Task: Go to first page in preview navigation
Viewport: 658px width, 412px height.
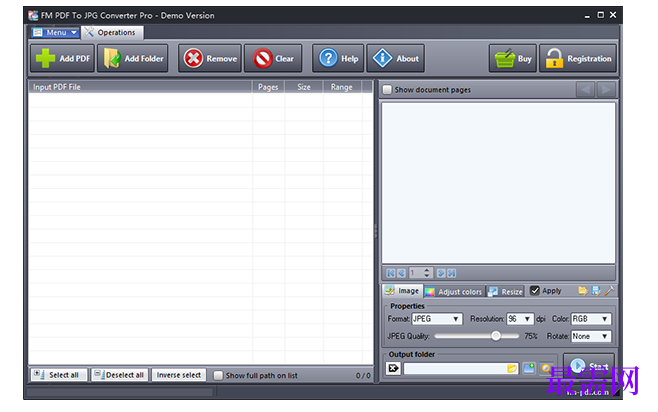Action: tap(391, 273)
